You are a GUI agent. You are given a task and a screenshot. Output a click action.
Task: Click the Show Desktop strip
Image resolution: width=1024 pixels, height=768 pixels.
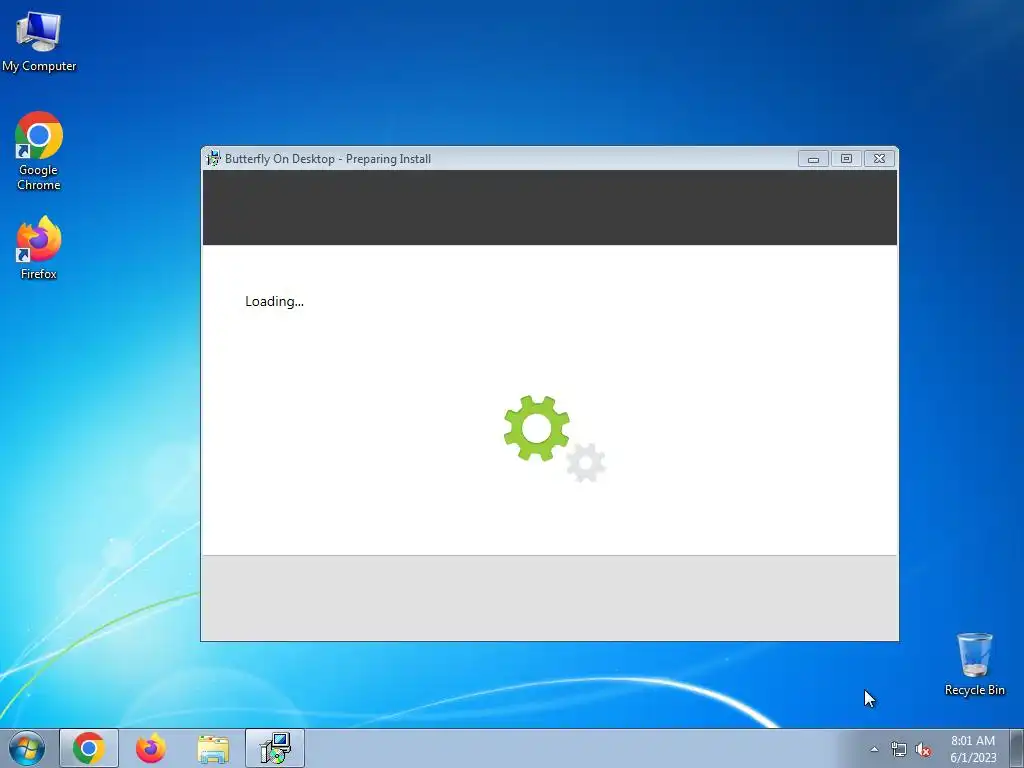1017,748
